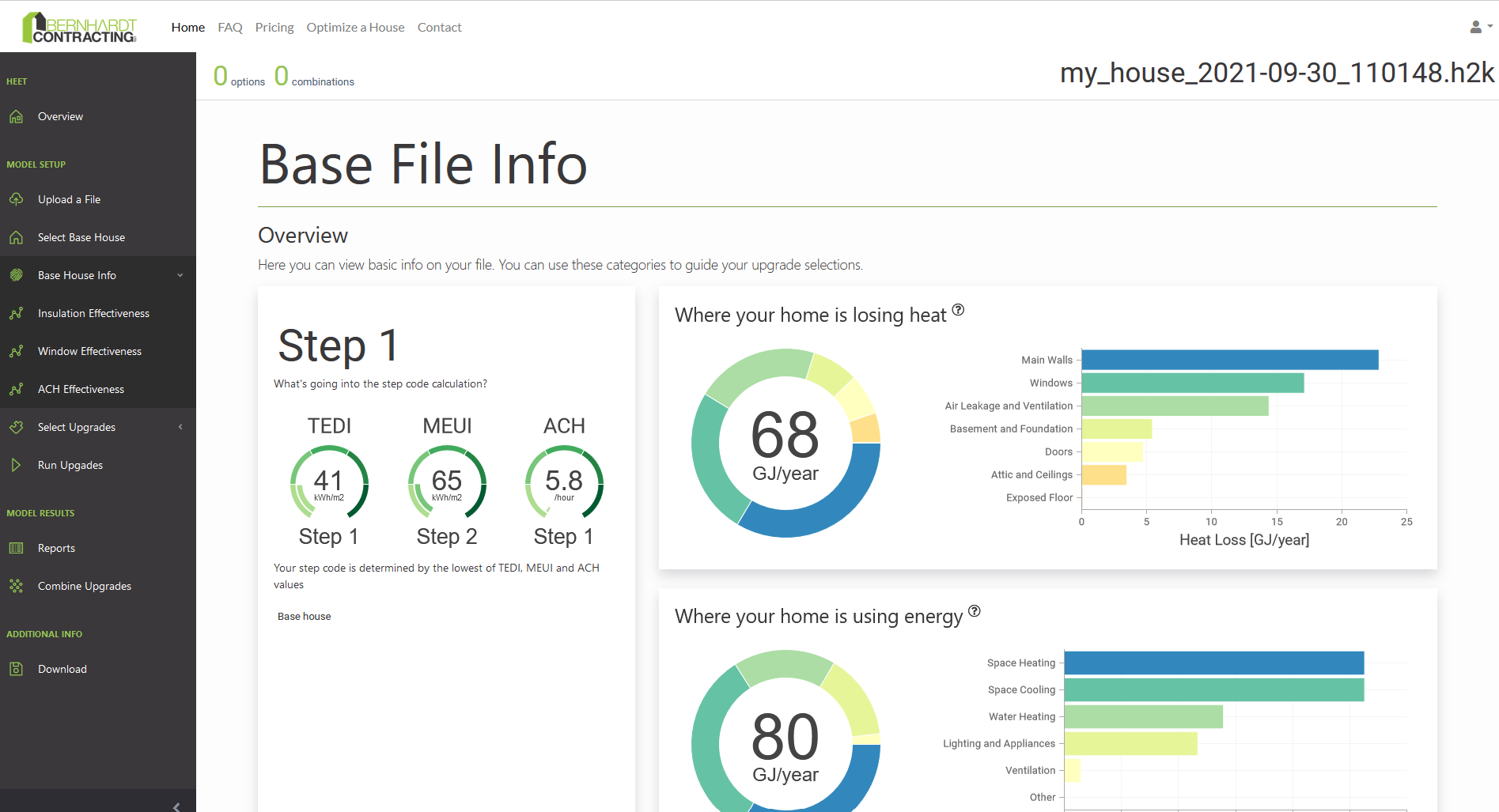Click the TEDI Step 1 gauge
The width and height of the screenshot is (1499, 812).
[329, 482]
